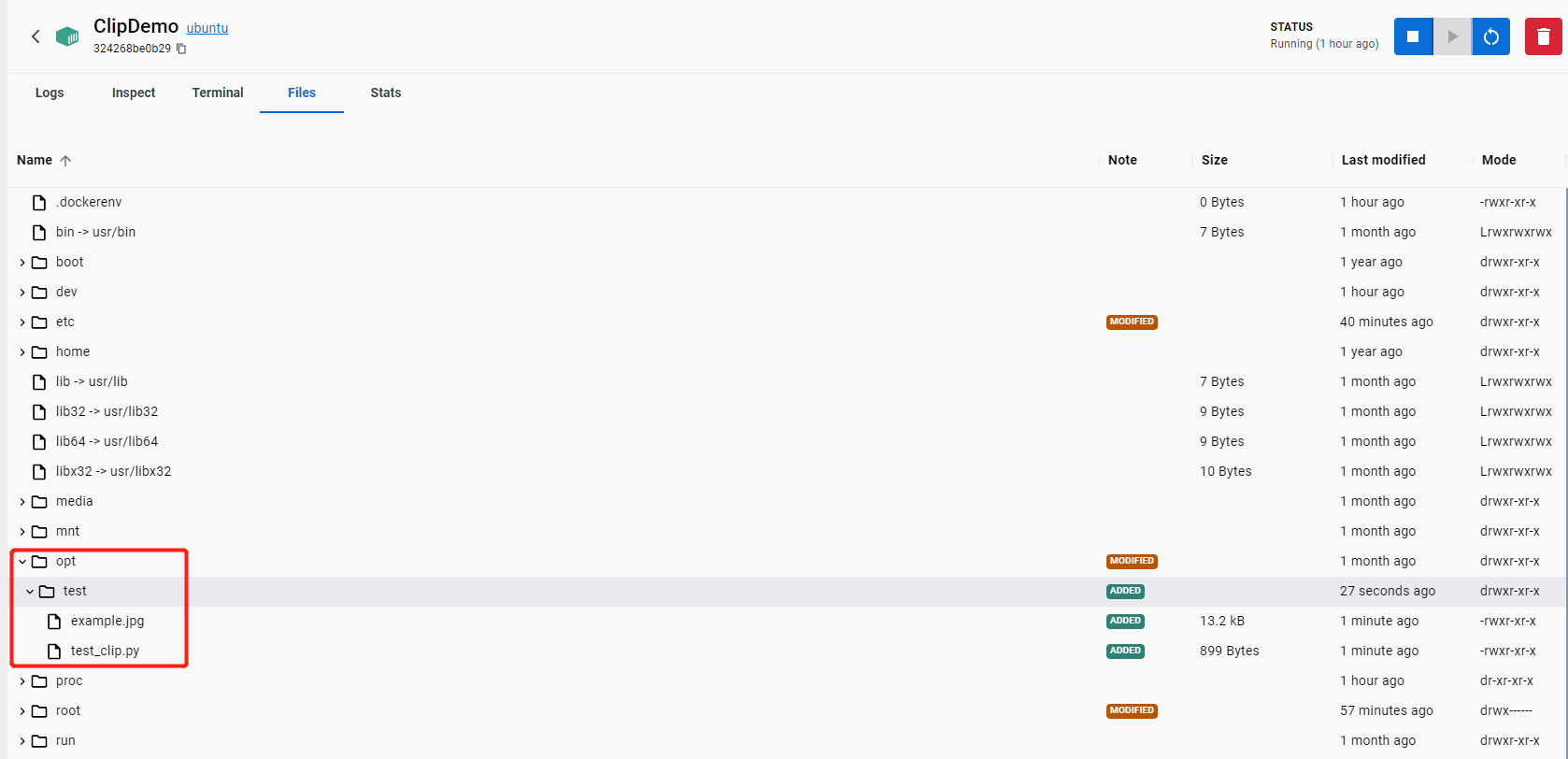Click the Last modified column header
The width and height of the screenshot is (1568, 759).
1383,160
